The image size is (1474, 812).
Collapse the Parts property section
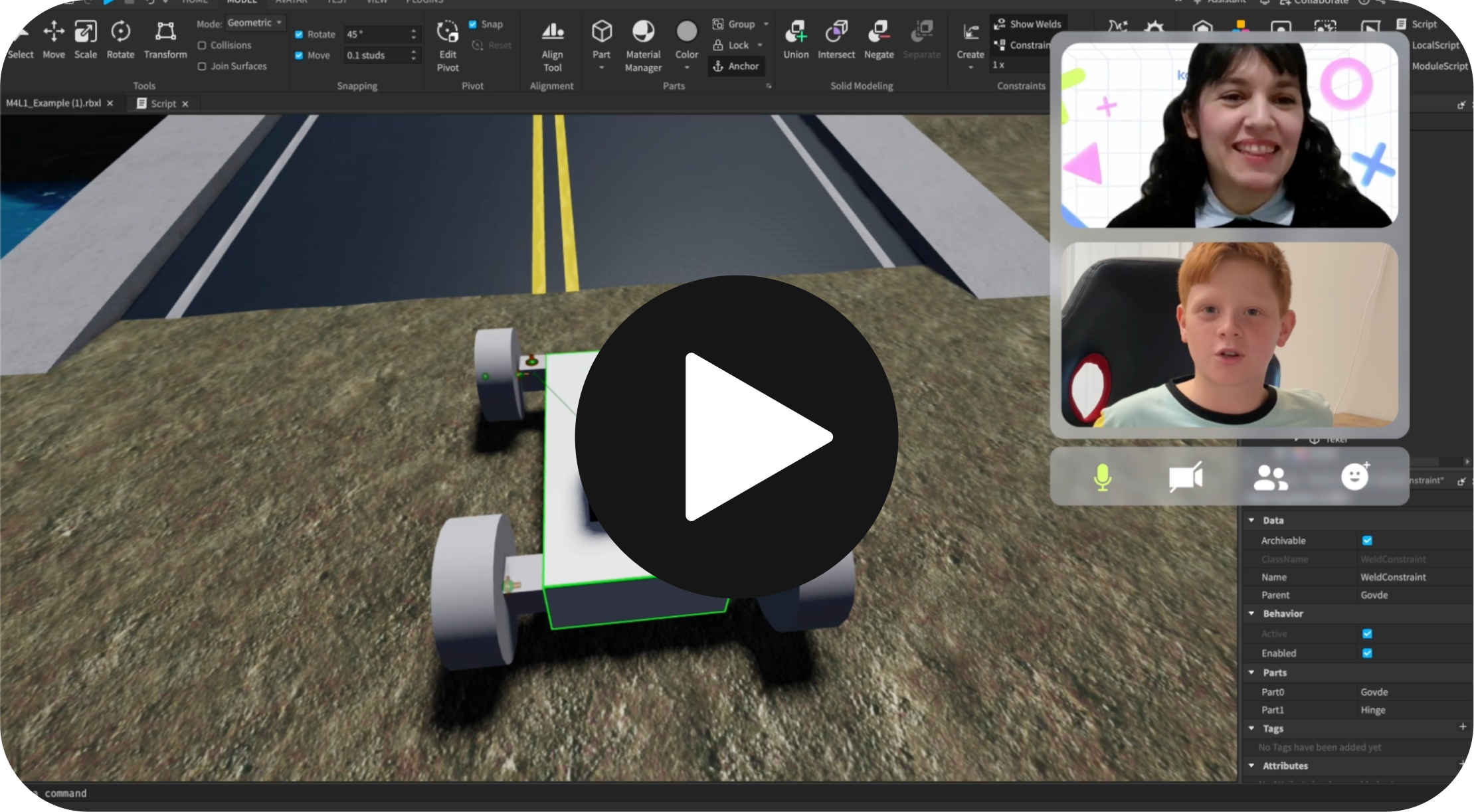coord(1251,673)
